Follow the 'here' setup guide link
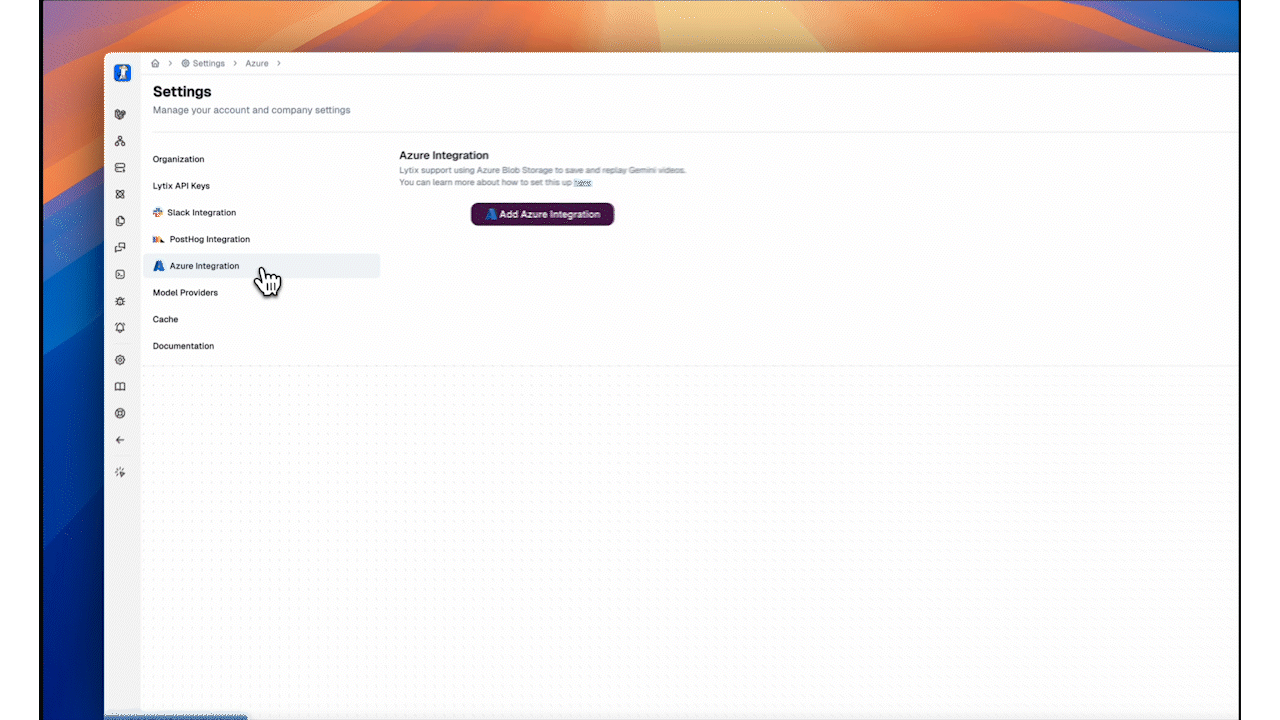Viewport: 1280px width, 720px height. click(x=582, y=183)
